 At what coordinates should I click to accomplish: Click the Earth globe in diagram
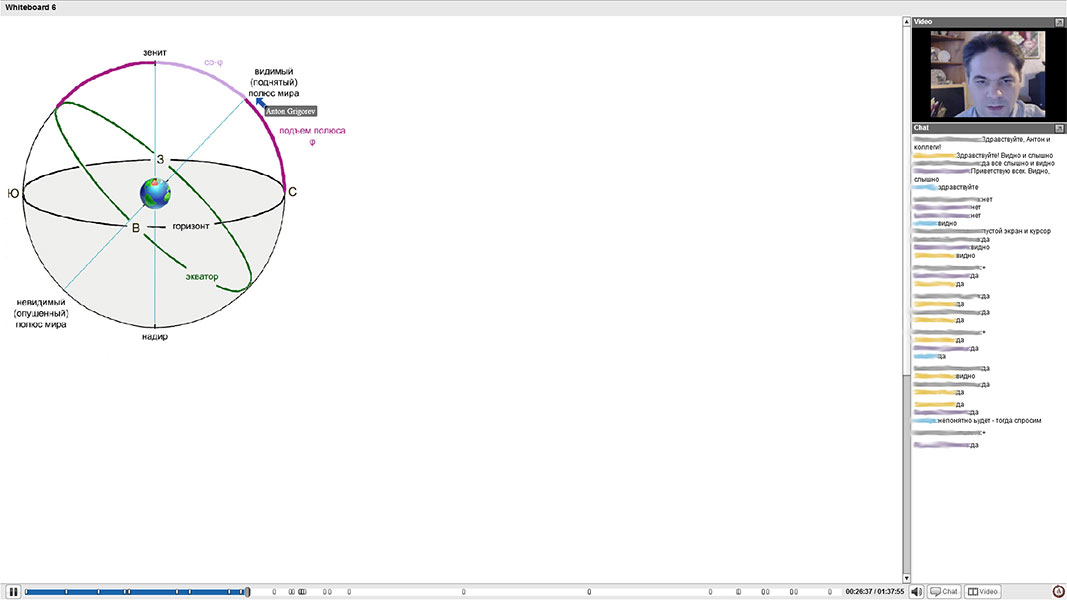click(155, 192)
